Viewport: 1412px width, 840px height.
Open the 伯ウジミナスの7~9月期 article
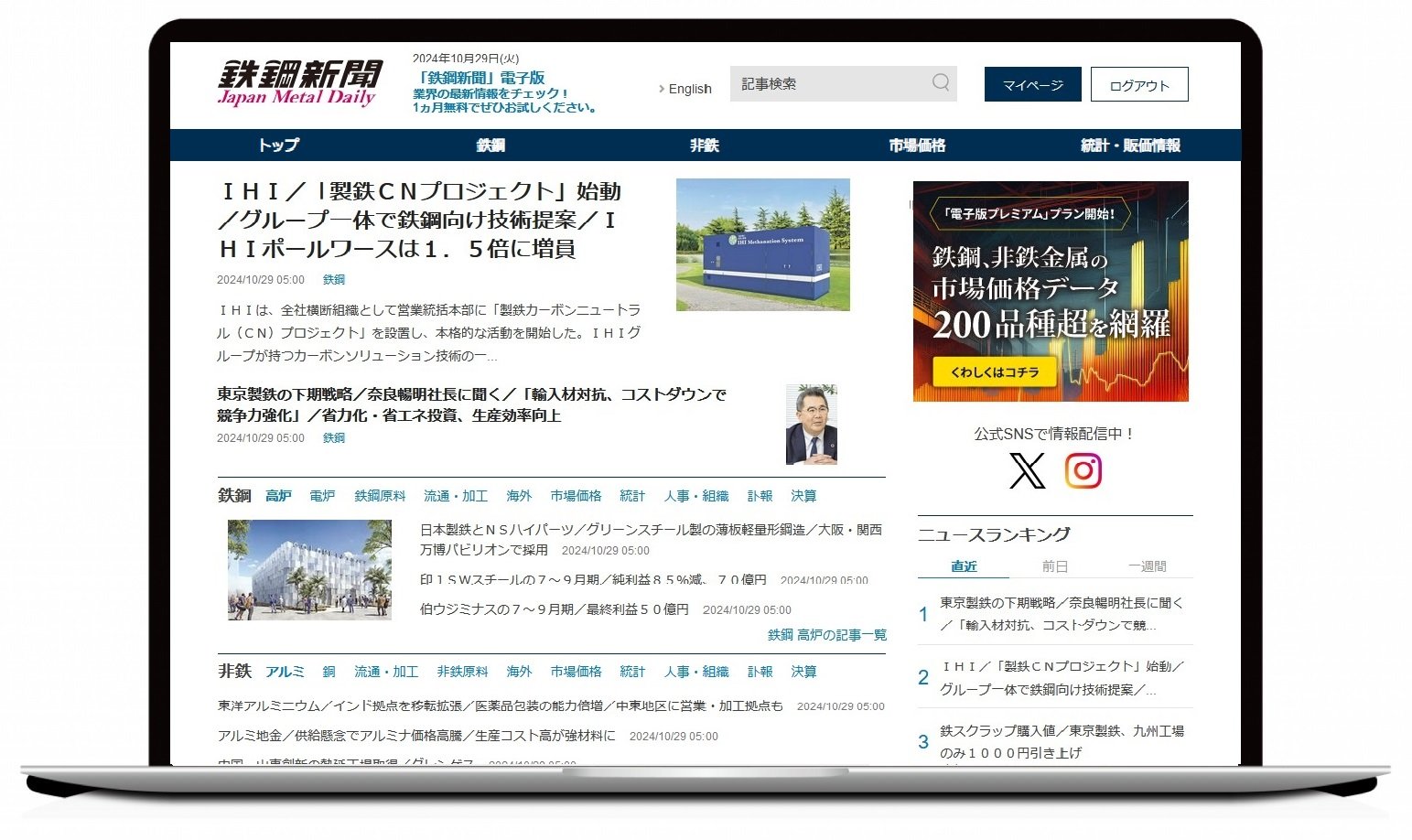[x=555, y=609]
